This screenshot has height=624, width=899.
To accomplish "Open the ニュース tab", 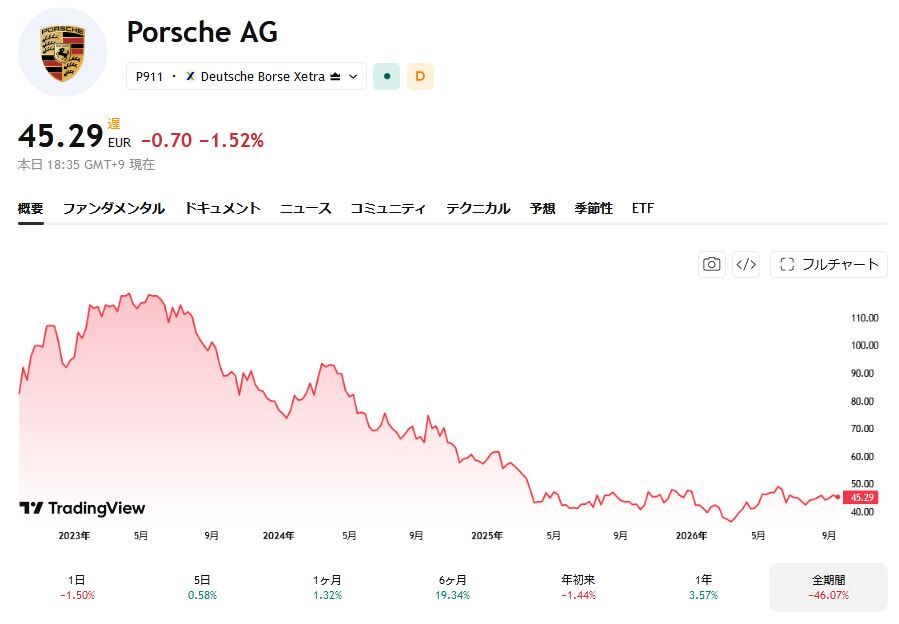I will coord(306,208).
